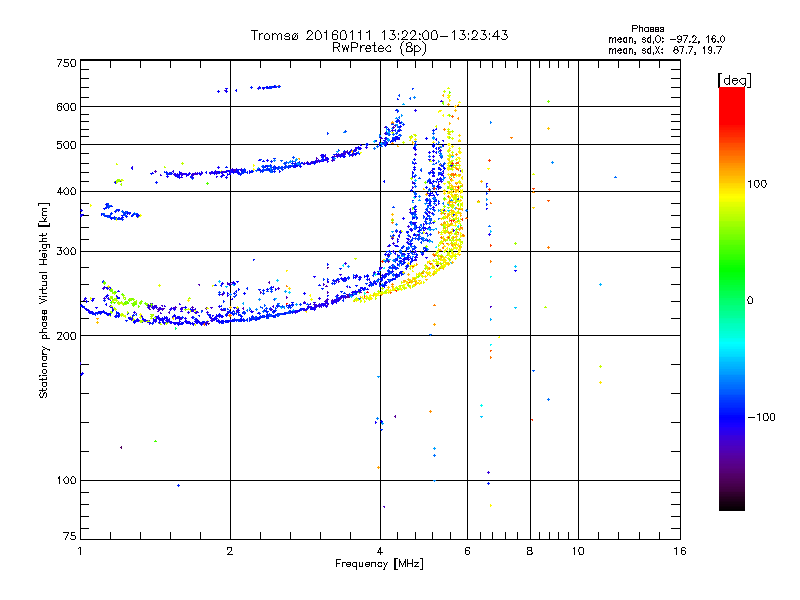
Task: Click the x-axis tick label '10'
Action: click(578, 551)
